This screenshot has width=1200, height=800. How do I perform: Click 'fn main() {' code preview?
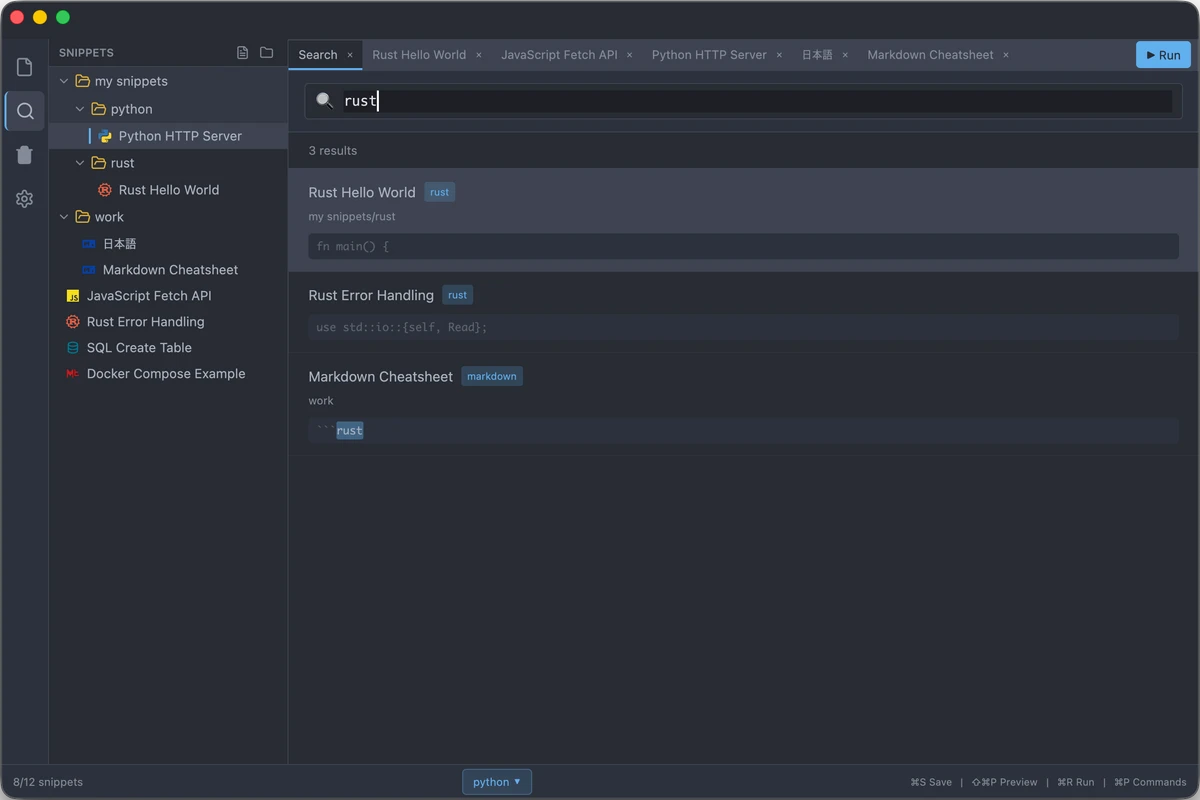coord(743,246)
